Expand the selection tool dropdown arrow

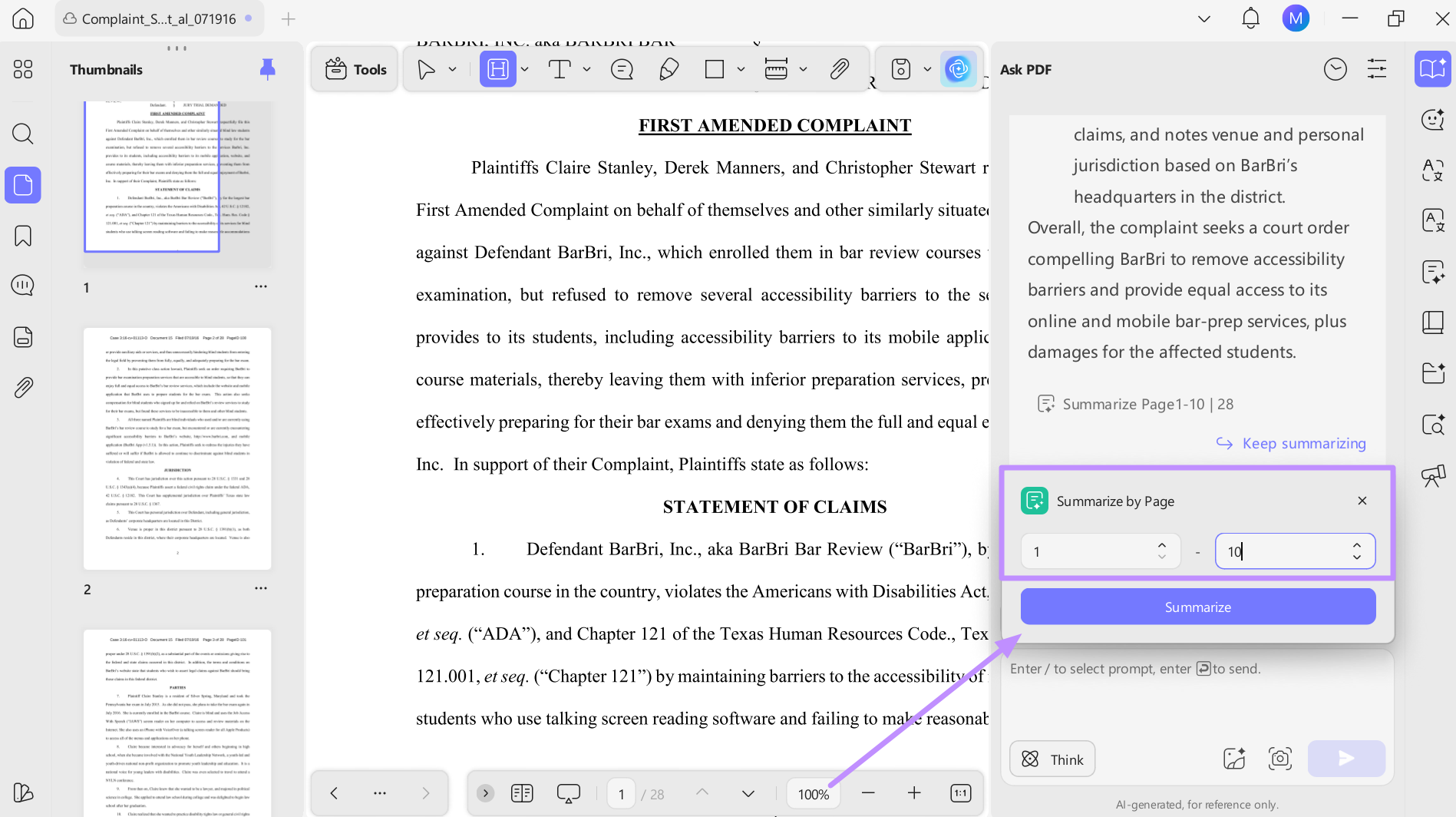pos(453,69)
